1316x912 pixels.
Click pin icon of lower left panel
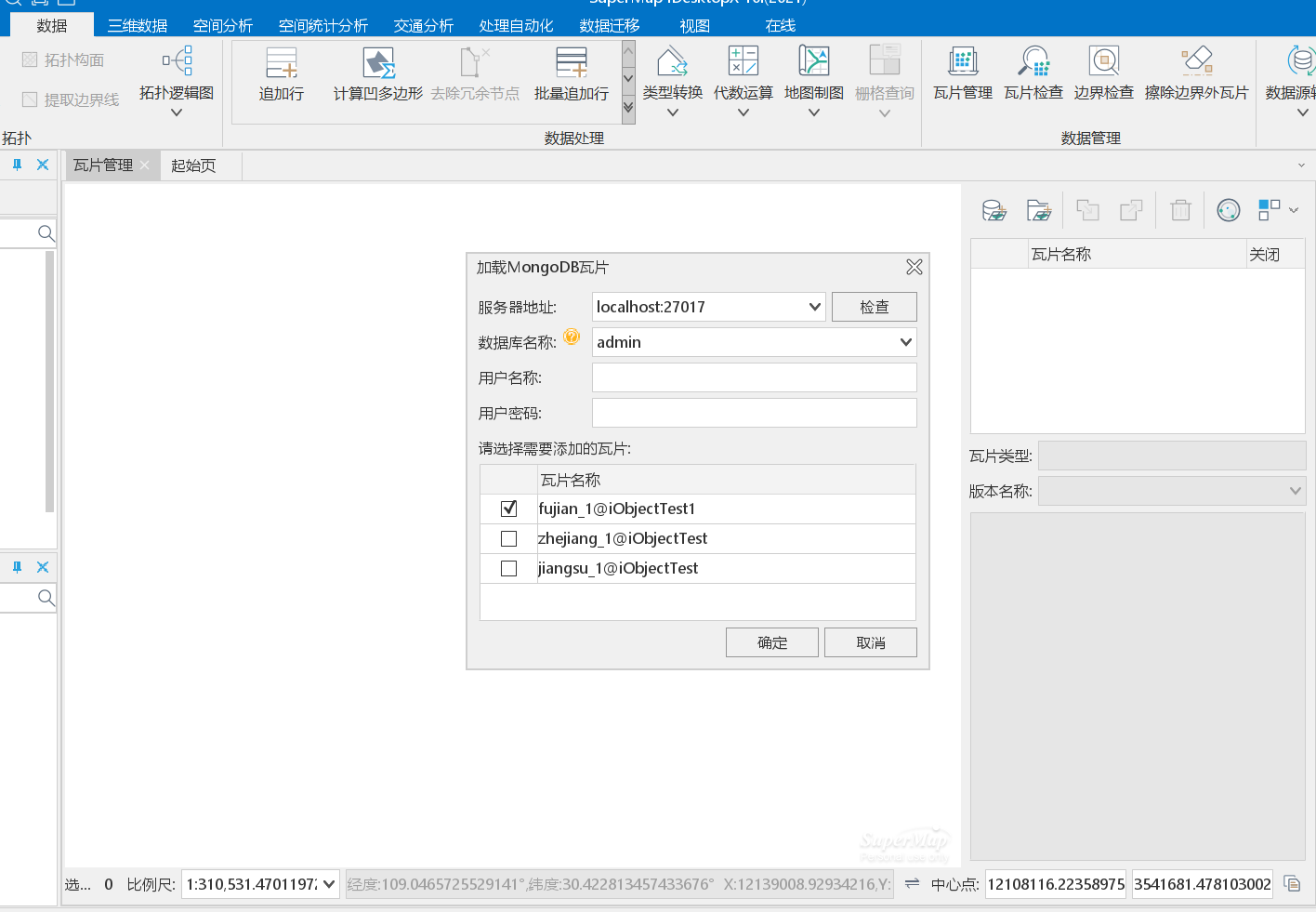click(x=17, y=567)
